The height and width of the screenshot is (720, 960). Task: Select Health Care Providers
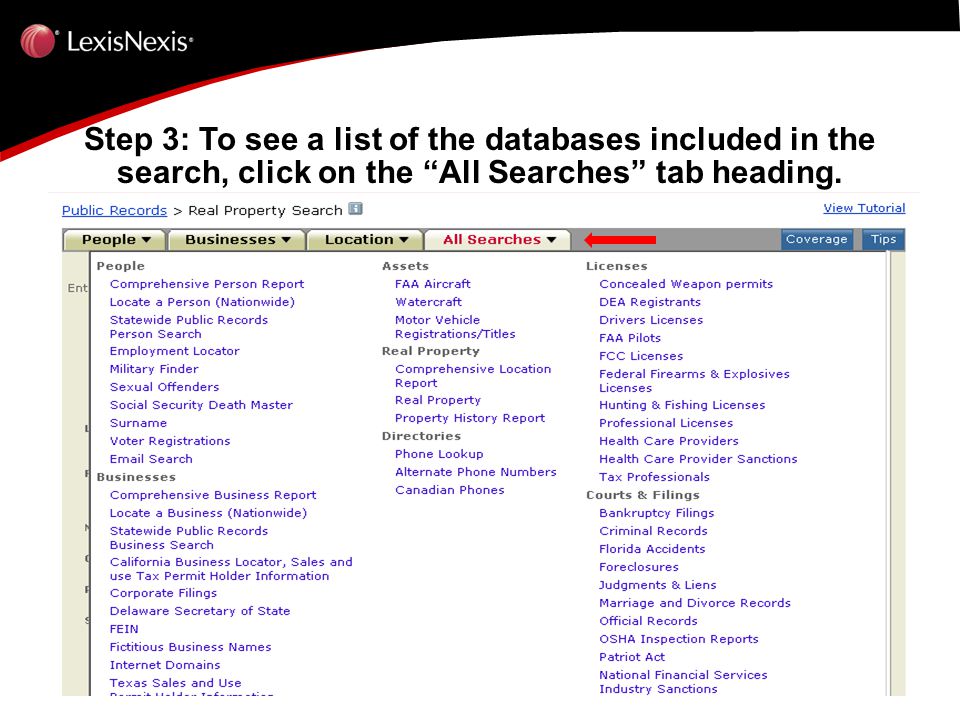pos(669,441)
